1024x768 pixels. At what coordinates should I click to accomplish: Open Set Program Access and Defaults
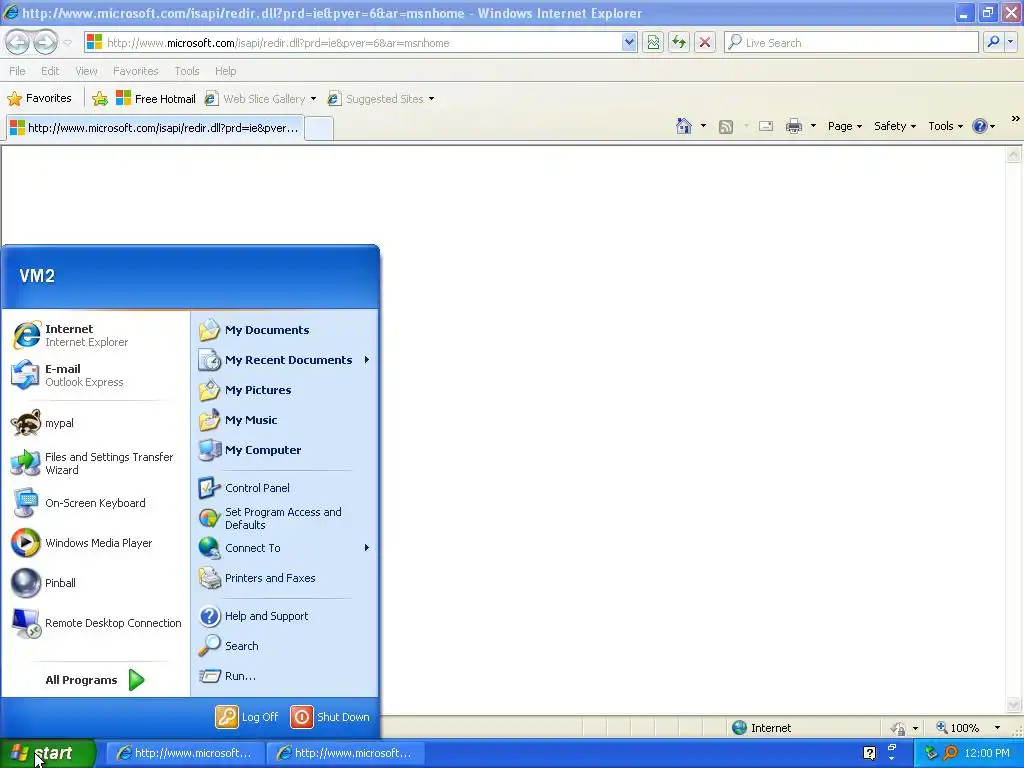(x=285, y=518)
